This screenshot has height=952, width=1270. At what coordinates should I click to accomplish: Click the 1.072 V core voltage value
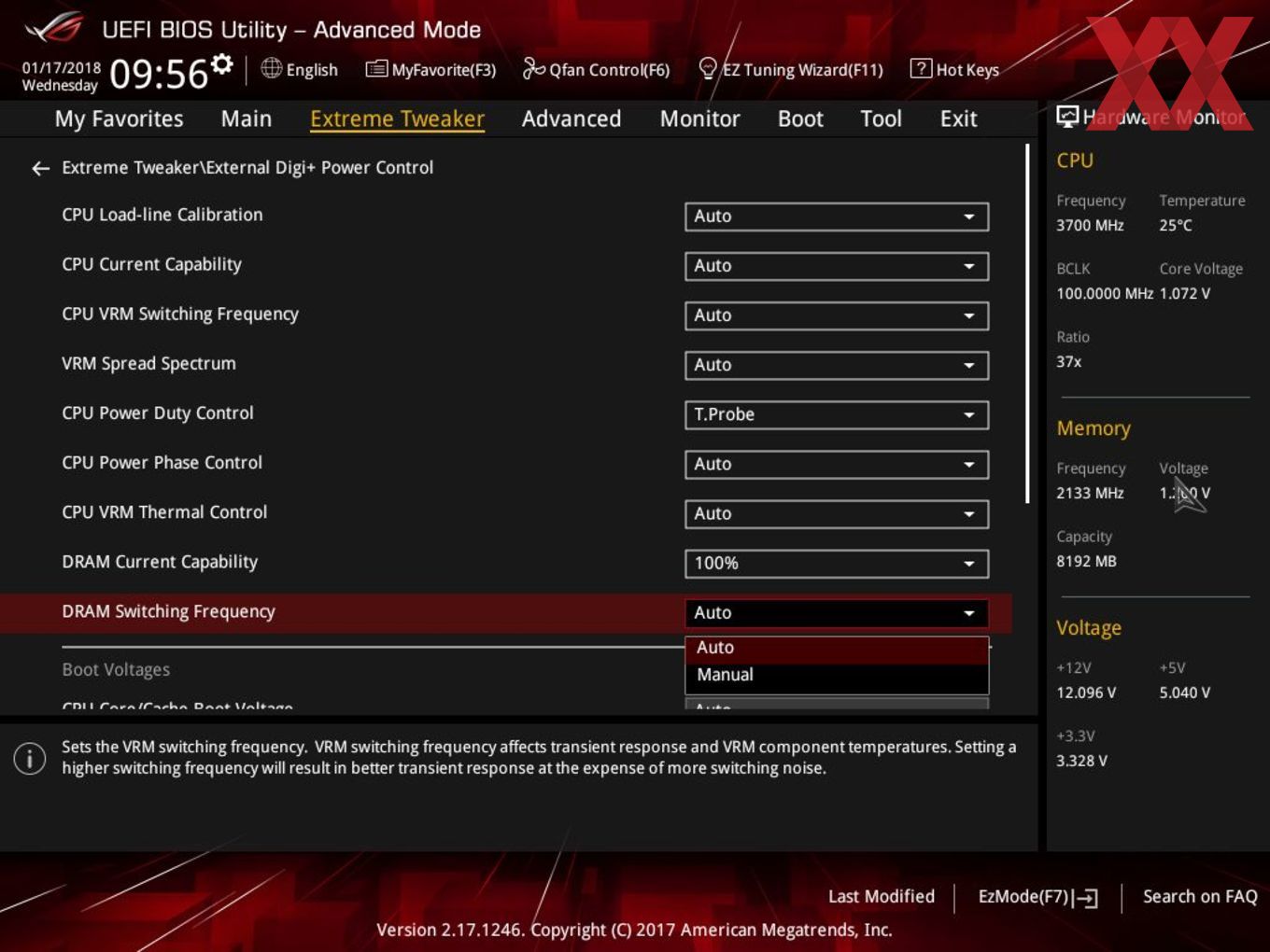[x=1185, y=293]
